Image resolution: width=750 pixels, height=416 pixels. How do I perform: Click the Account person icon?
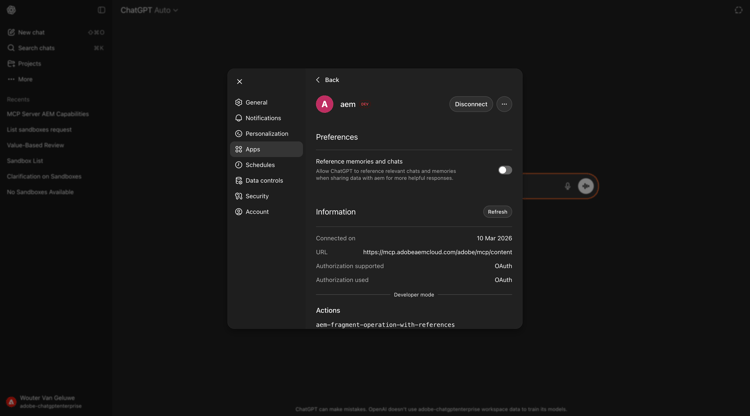point(239,212)
